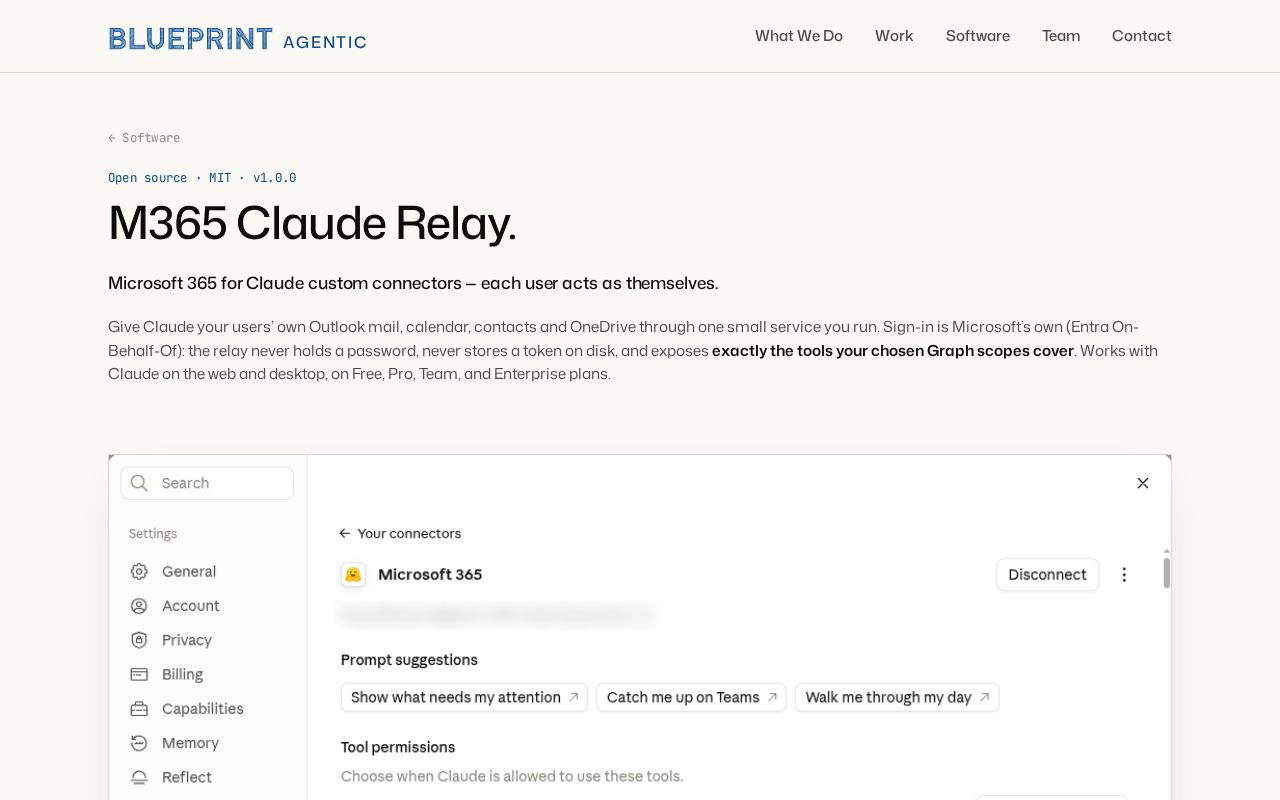Click the Billing card icon
Screen dimensions: 1280x800
click(139, 675)
